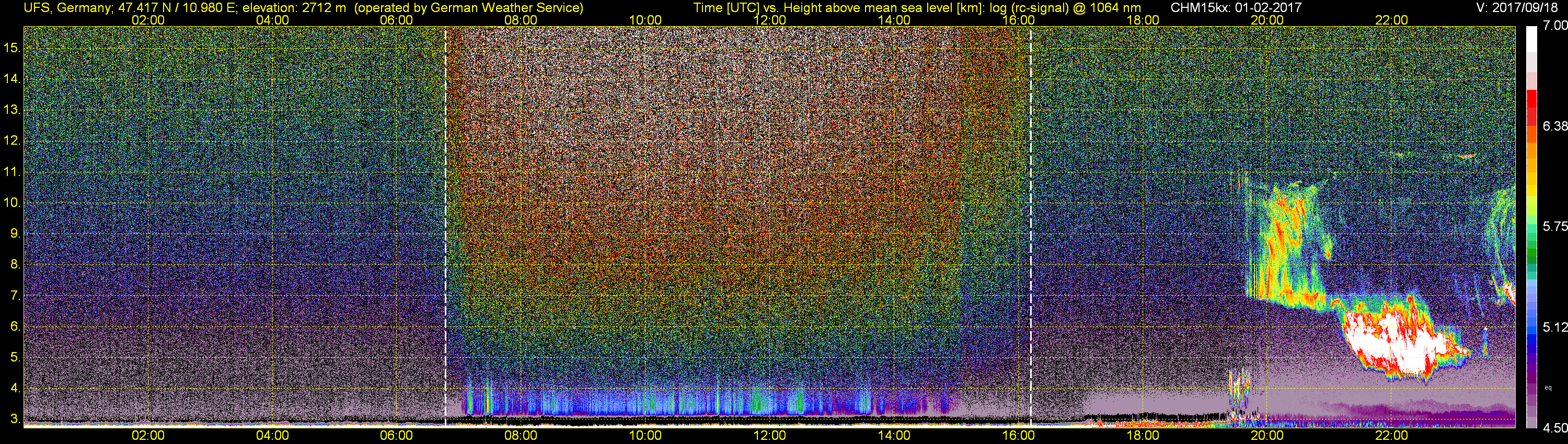Click the small low cloud patch before 20:00
The image size is (1568, 444).
1239,386
